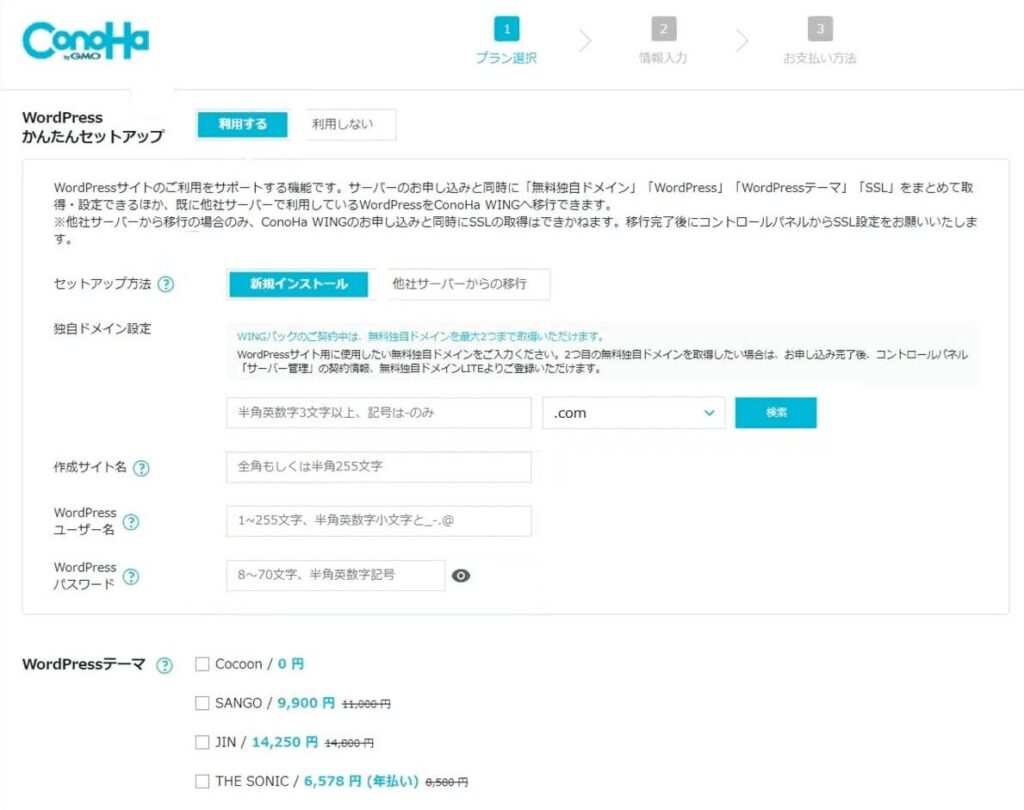Open help icon next to WordPressテーマ
Screen dimensions: 1024x810
point(165,665)
